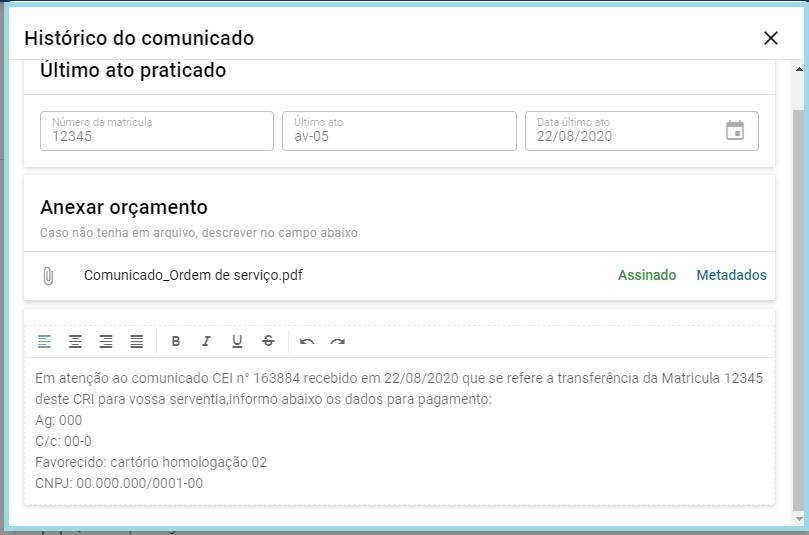Redo the last edit

[x=338, y=342]
